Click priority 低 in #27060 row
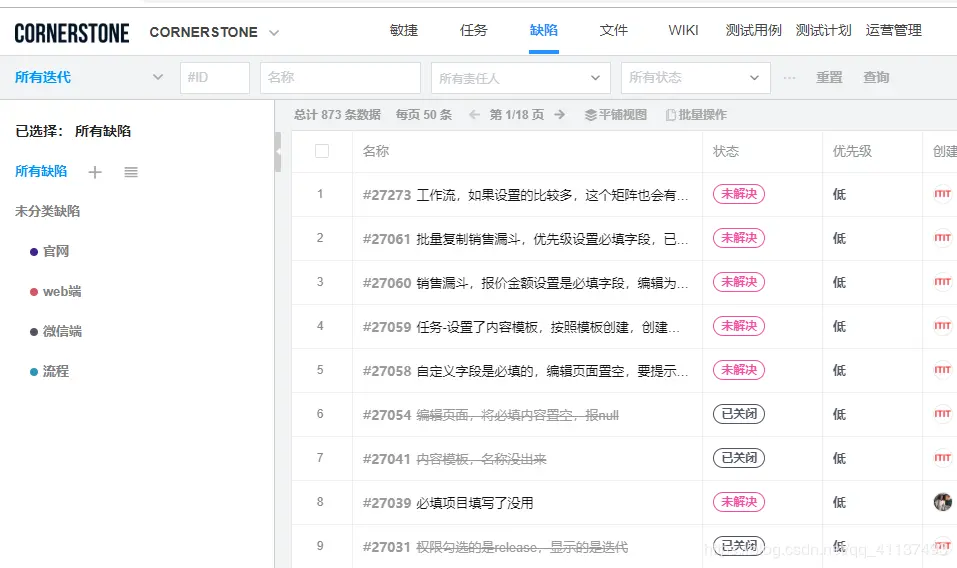 tap(839, 282)
